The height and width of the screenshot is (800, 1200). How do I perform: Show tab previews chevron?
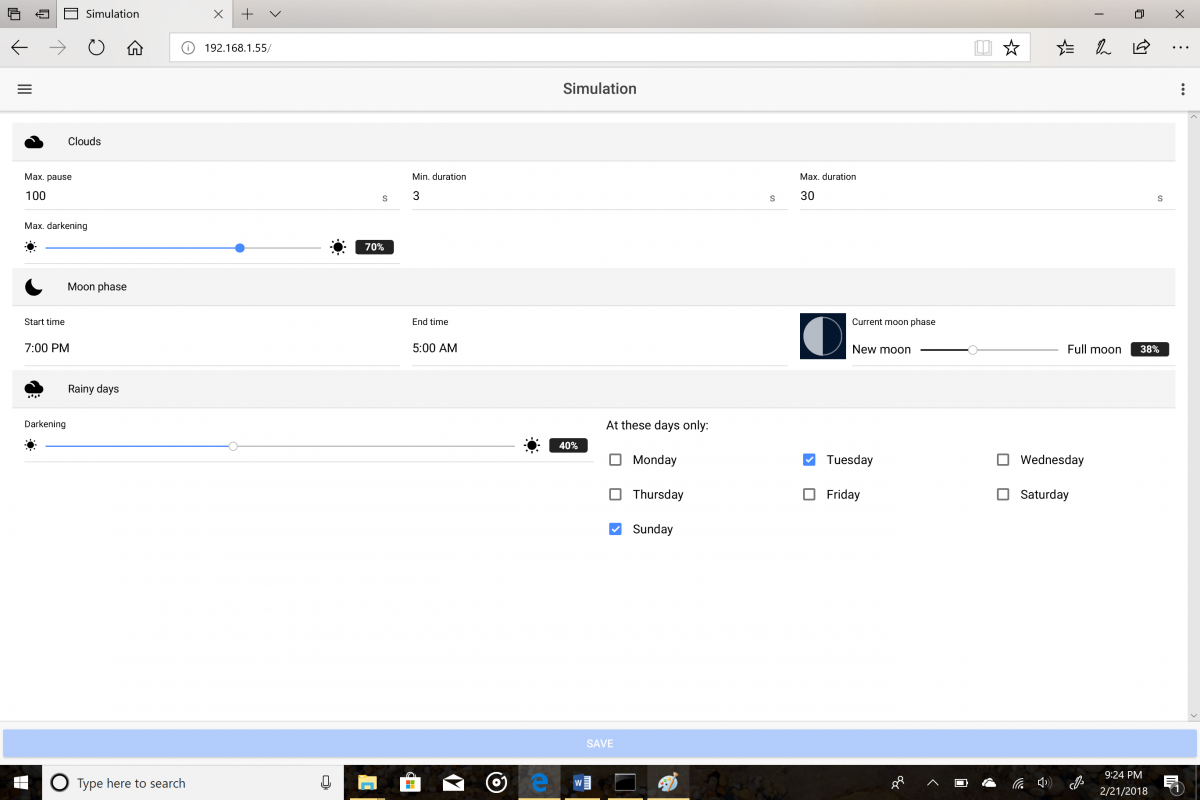275,14
